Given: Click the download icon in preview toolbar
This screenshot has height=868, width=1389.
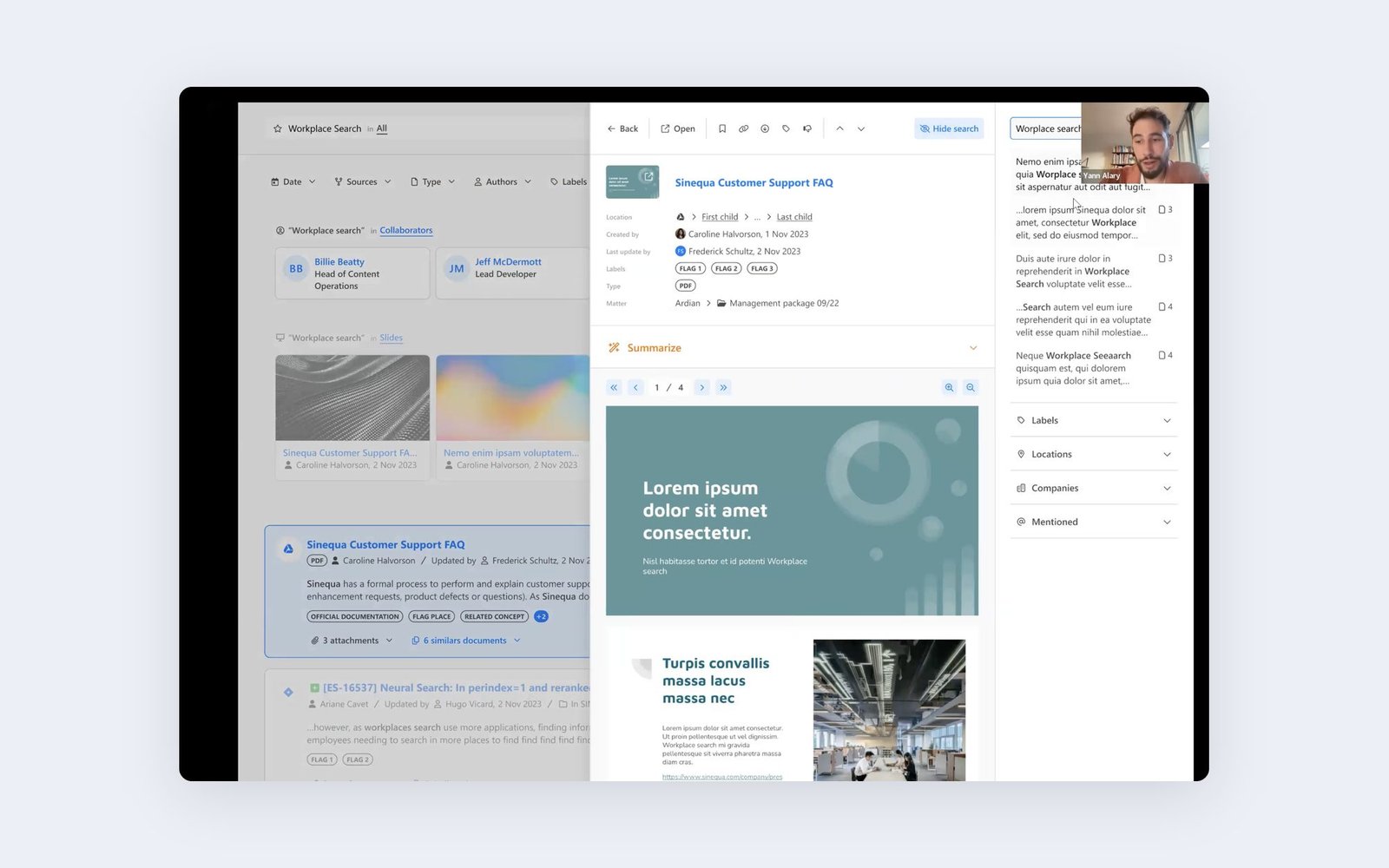Looking at the screenshot, I should 765,128.
